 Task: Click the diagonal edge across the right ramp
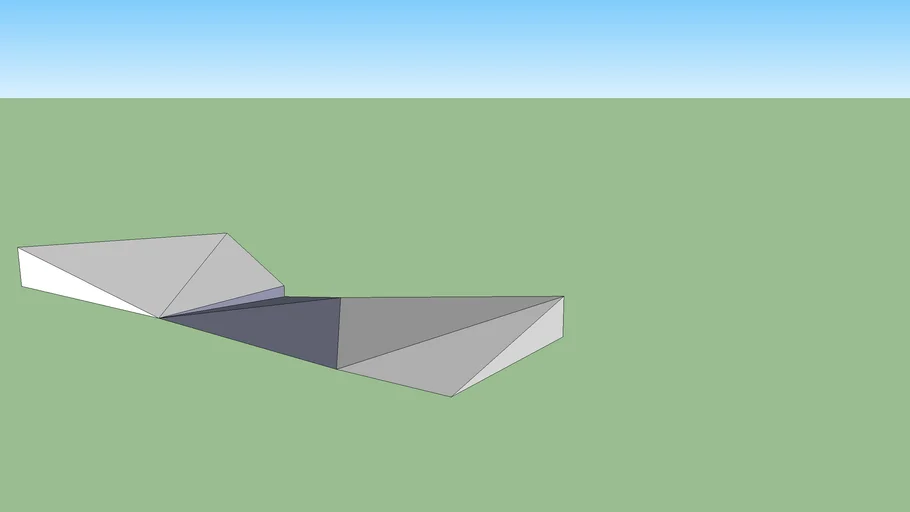(450, 333)
